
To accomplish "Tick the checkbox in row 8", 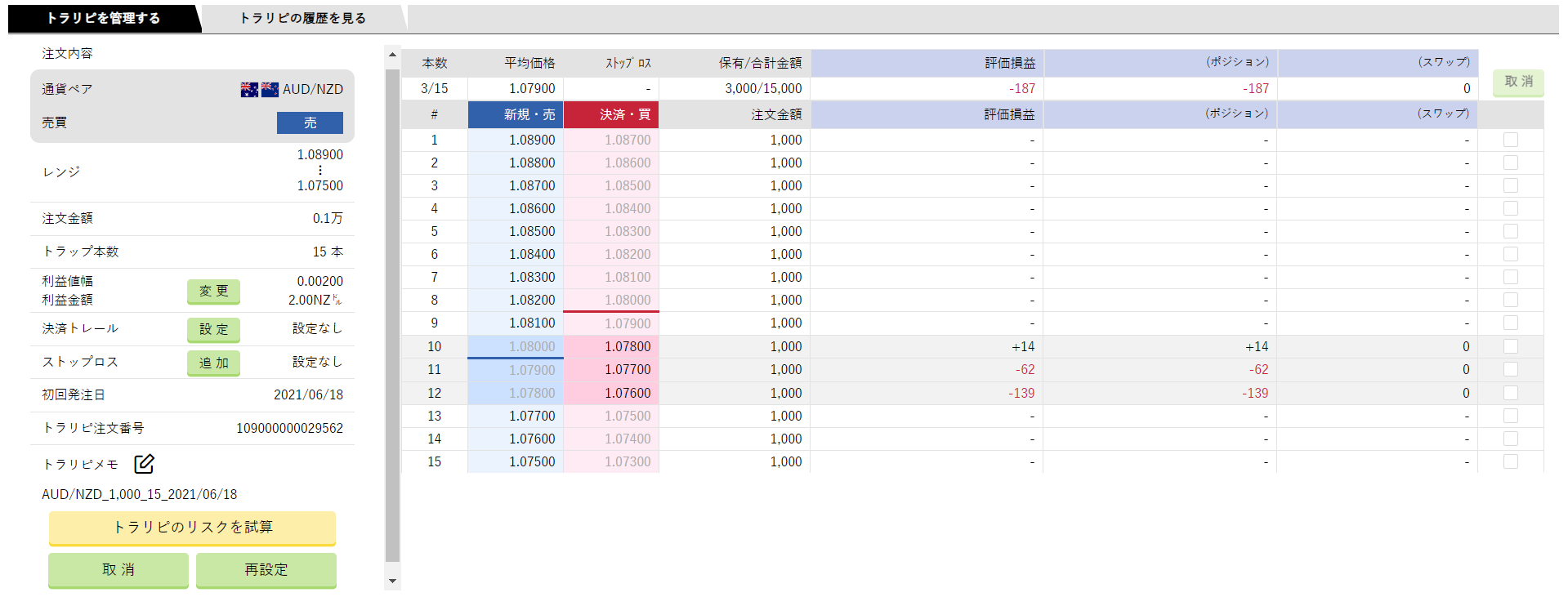I will coord(1511,300).
